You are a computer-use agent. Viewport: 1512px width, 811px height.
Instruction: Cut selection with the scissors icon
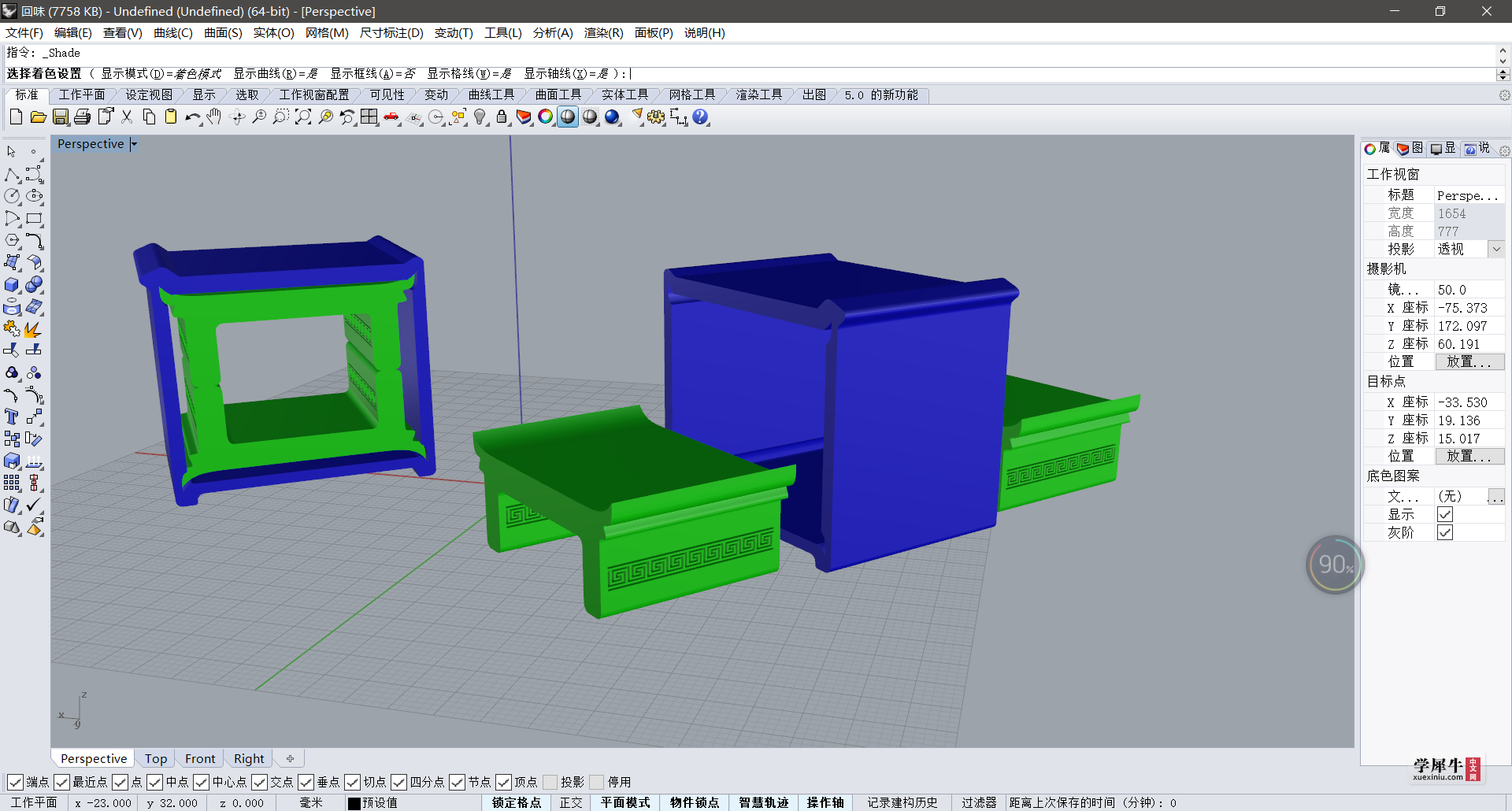[127, 117]
